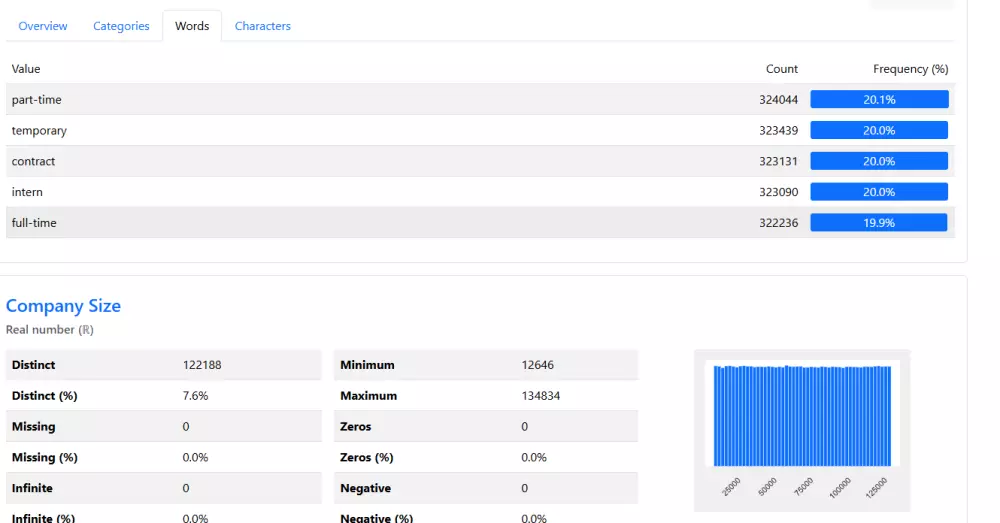Click the count 322236
This screenshot has height=523, width=1000.
(778, 223)
